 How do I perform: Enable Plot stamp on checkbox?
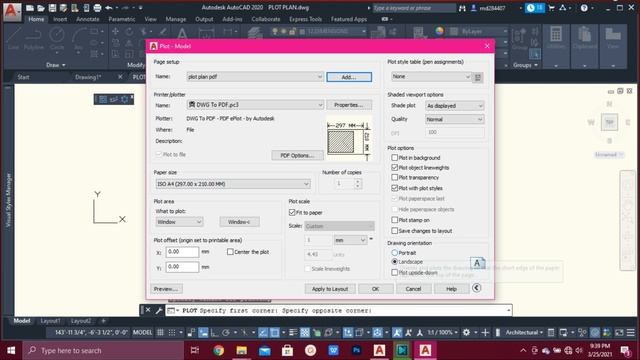(x=394, y=220)
